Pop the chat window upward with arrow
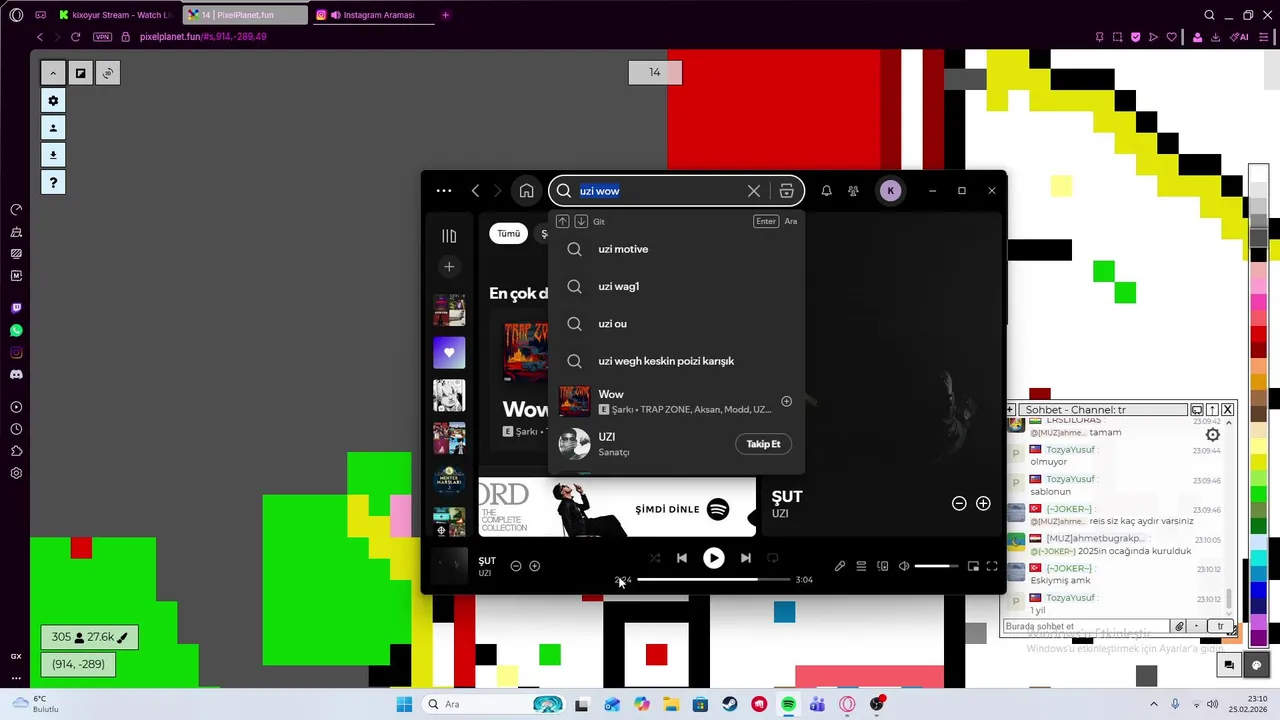Screen dimensions: 1280x720 coord(1212,410)
